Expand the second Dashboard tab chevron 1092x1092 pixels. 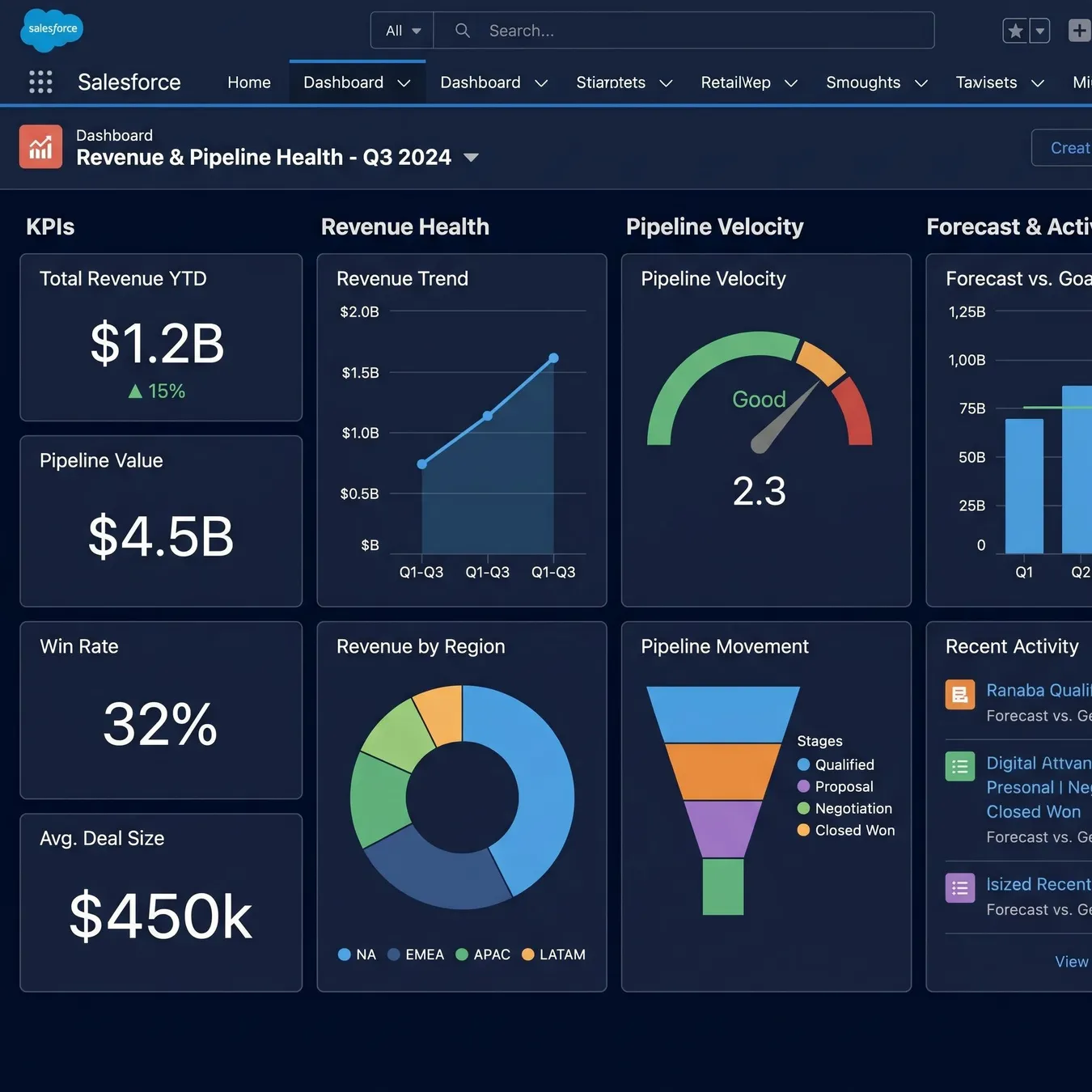541,83
